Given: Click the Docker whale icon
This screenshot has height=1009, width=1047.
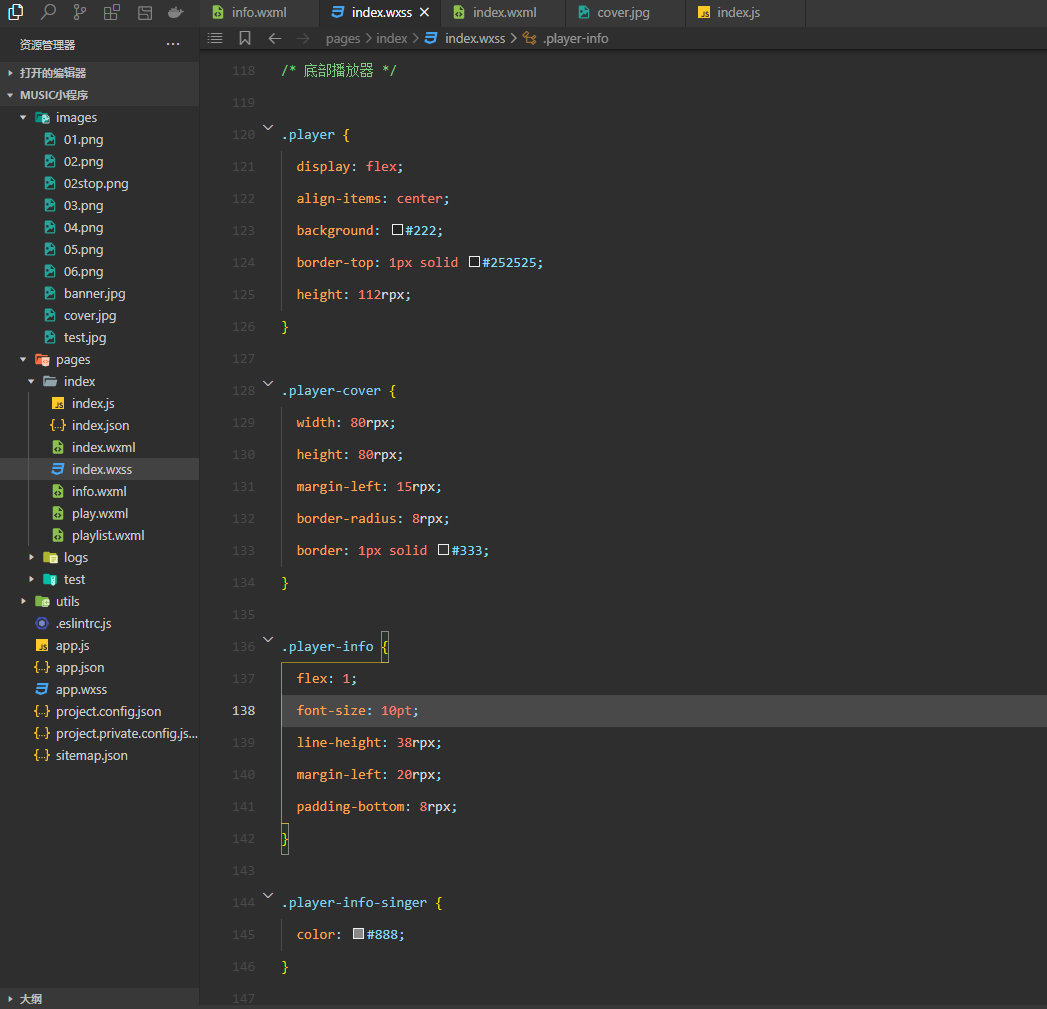Looking at the screenshot, I should [x=176, y=12].
